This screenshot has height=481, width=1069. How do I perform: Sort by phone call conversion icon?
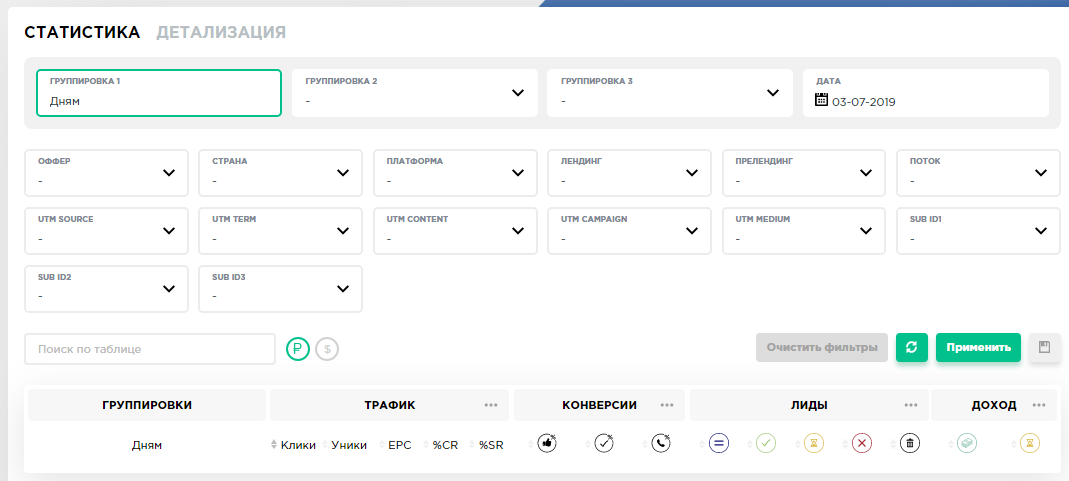(661, 443)
